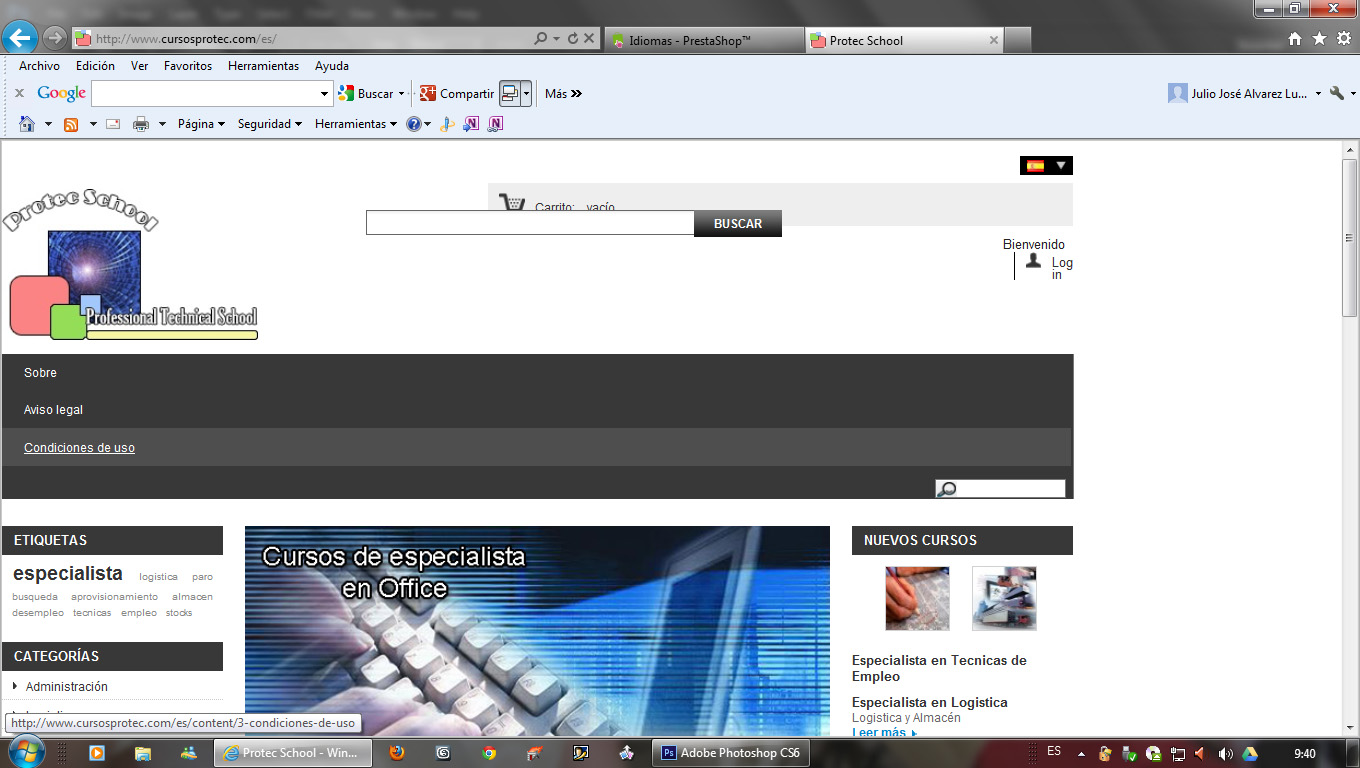Click the shopping cart icon
1360x768 pixels.
512,203
